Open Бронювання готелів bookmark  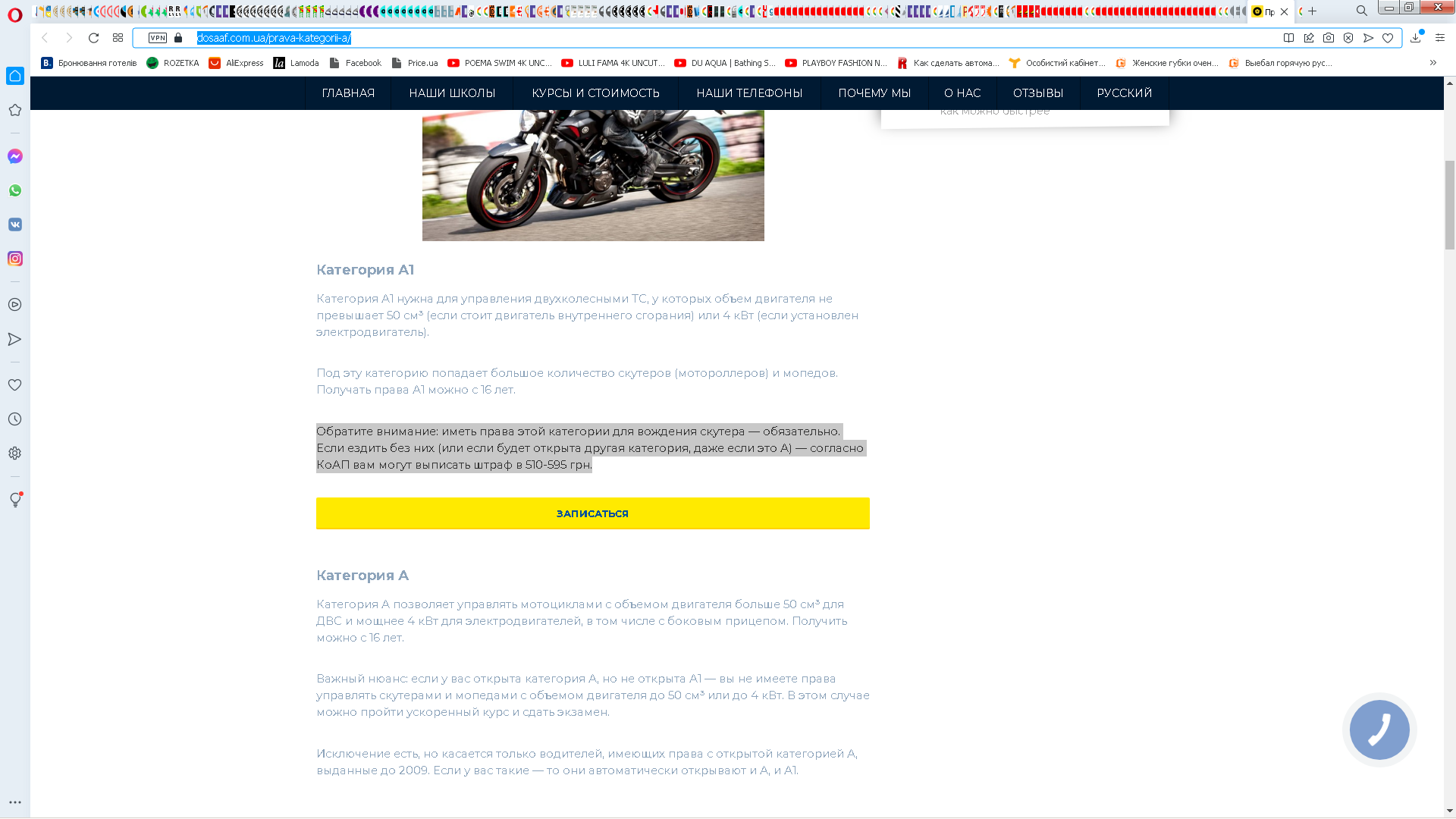point(89,63)
